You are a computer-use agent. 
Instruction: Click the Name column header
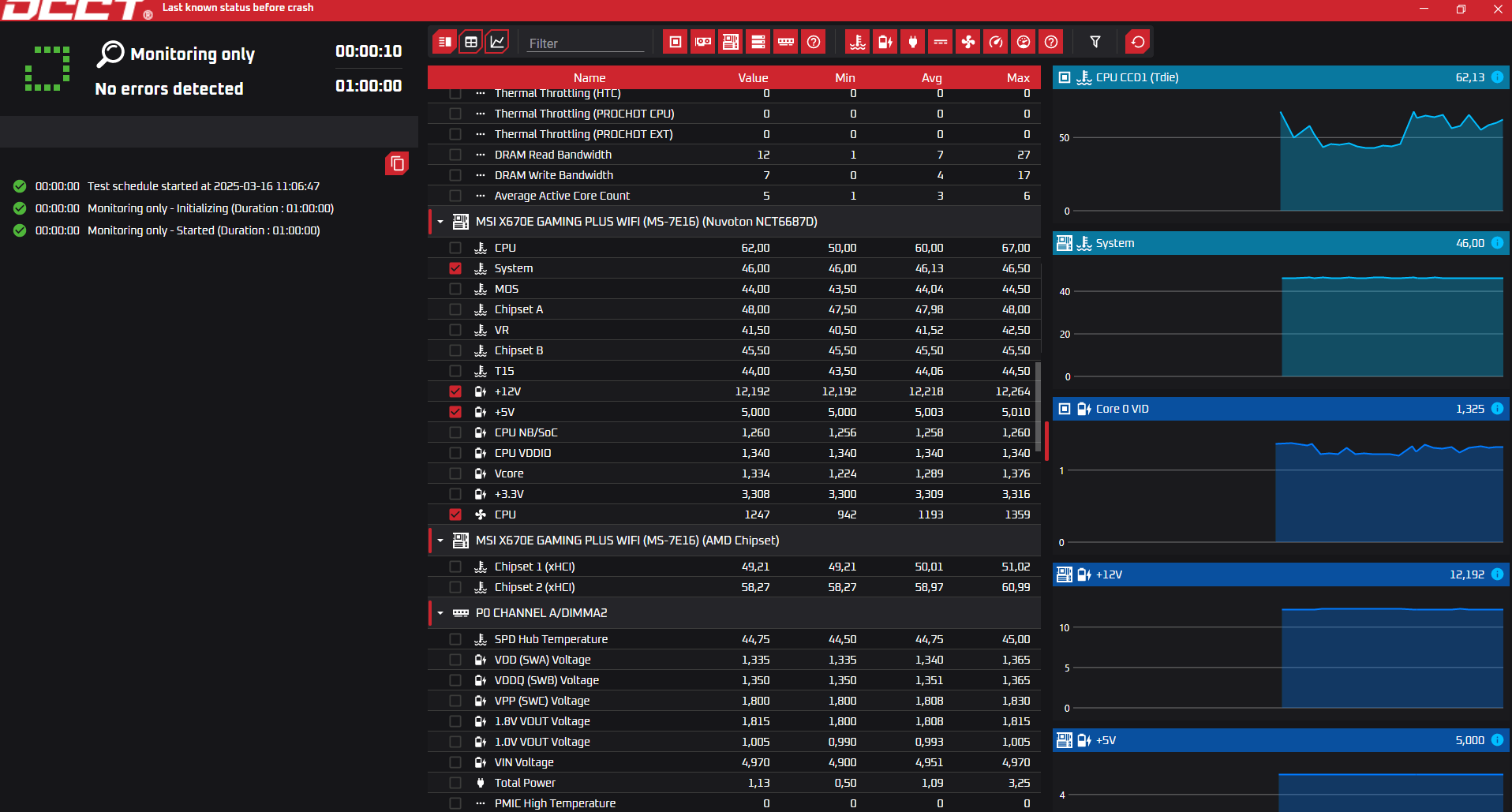[589, 77]
